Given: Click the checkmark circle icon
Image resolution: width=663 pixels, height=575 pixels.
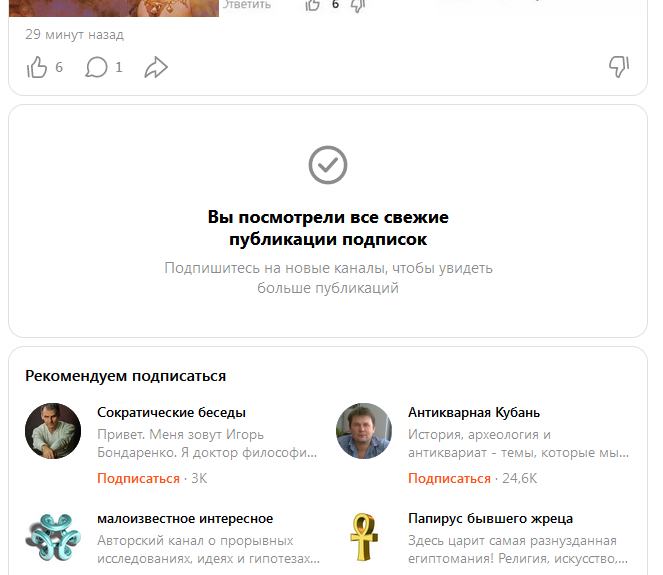Looking at the screenshot, I should pos(328,165).
